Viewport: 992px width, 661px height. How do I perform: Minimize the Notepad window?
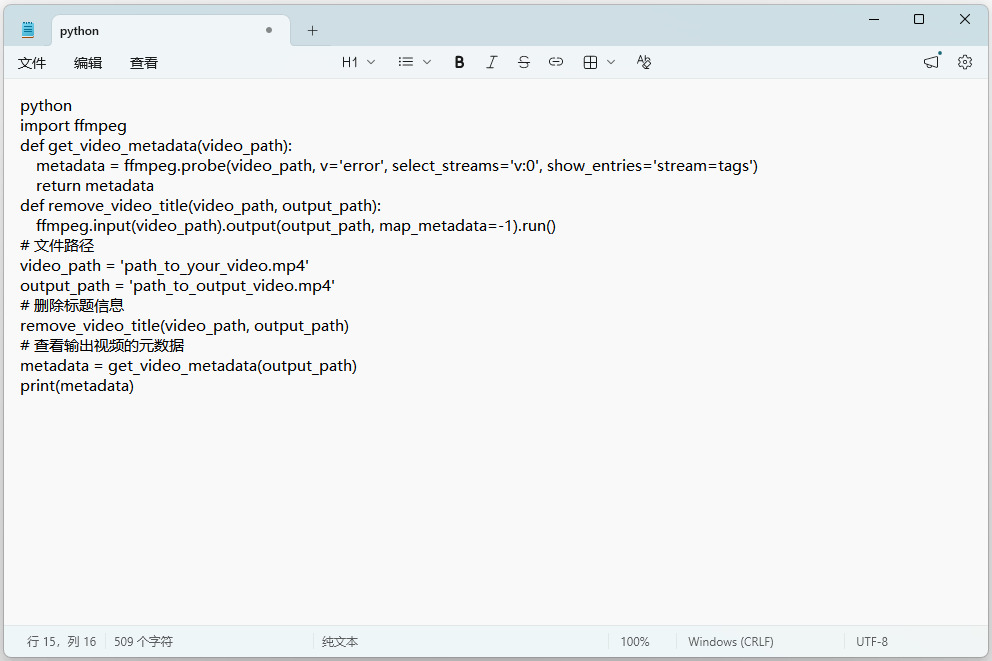click(874, 19)
